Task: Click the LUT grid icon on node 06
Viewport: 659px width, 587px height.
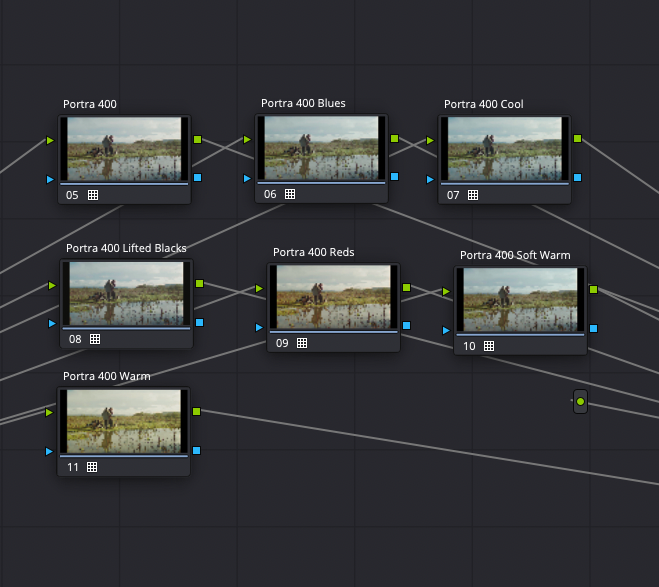Action: pos(291,194)
